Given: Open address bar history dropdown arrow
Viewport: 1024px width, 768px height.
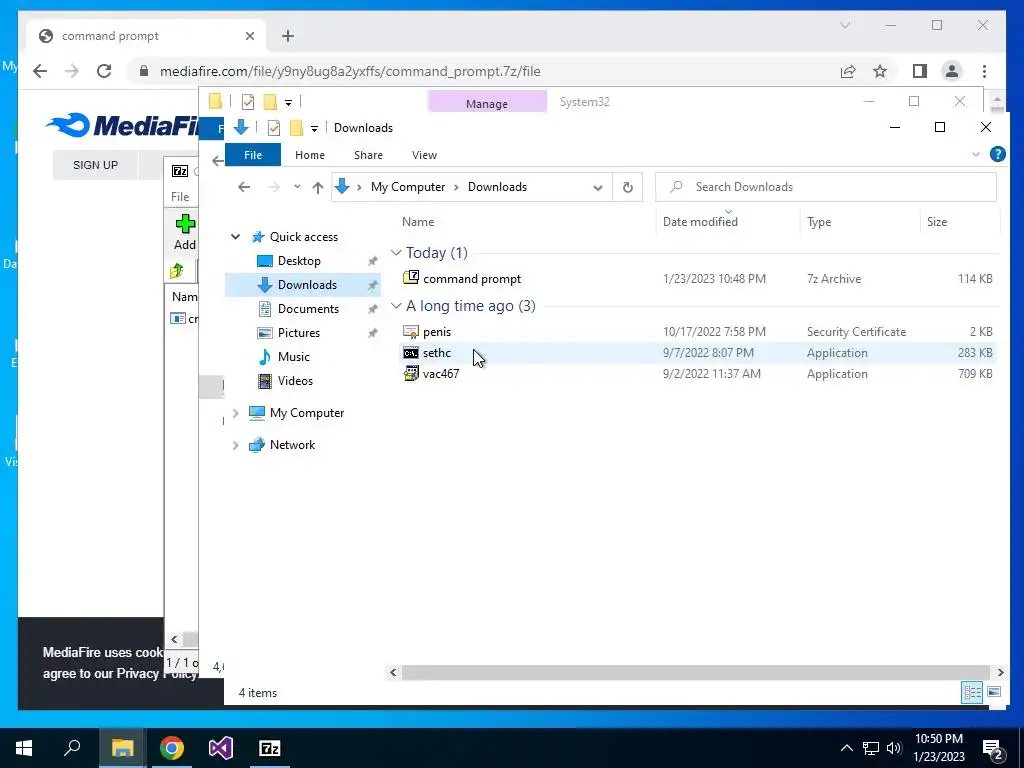Looking at the screenshot, I should click(x=598, y=187).
